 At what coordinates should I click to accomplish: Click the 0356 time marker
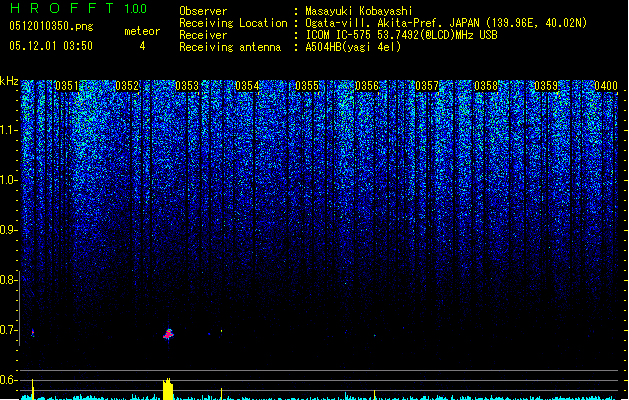[x=367, y=86]
